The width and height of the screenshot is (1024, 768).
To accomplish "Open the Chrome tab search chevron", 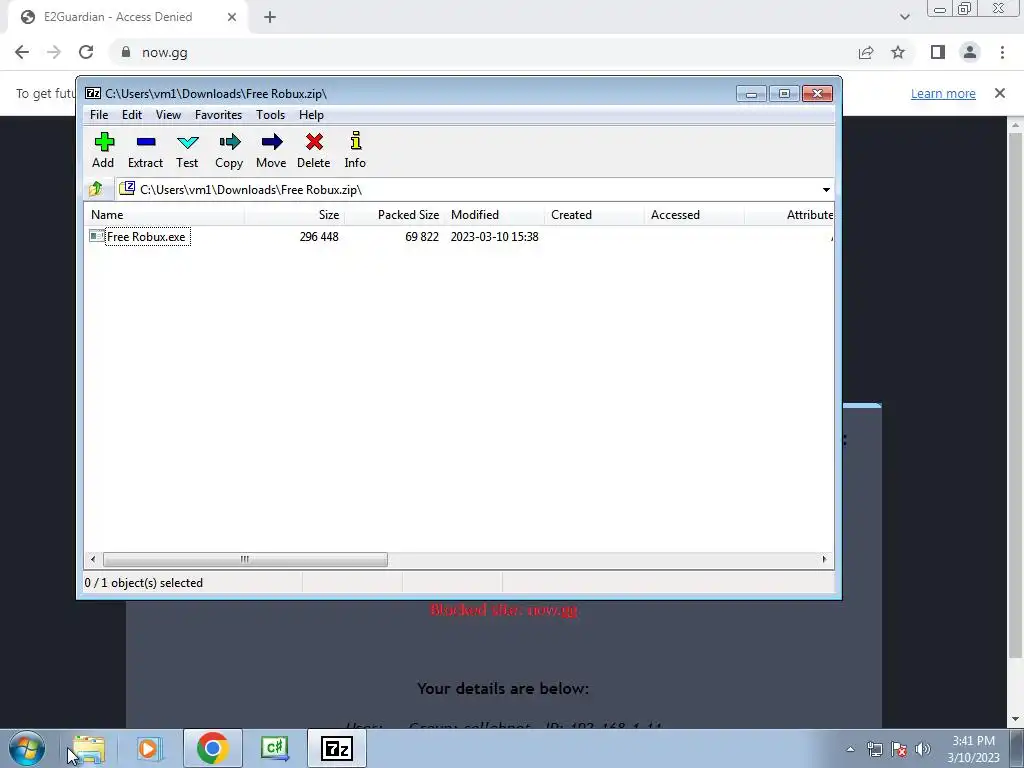I will click(904, 17).
